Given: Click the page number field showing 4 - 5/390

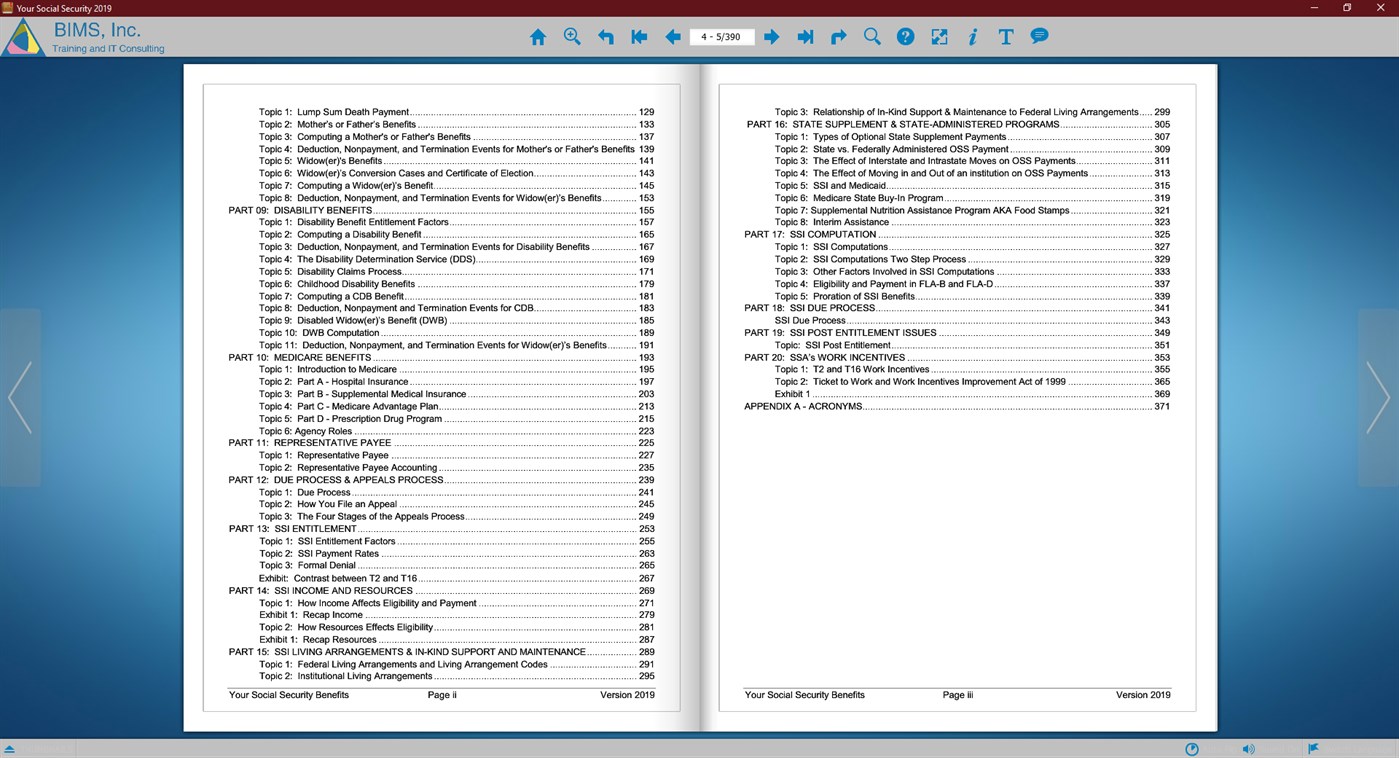Looking at the screenshot, I should tap(722, 37).
